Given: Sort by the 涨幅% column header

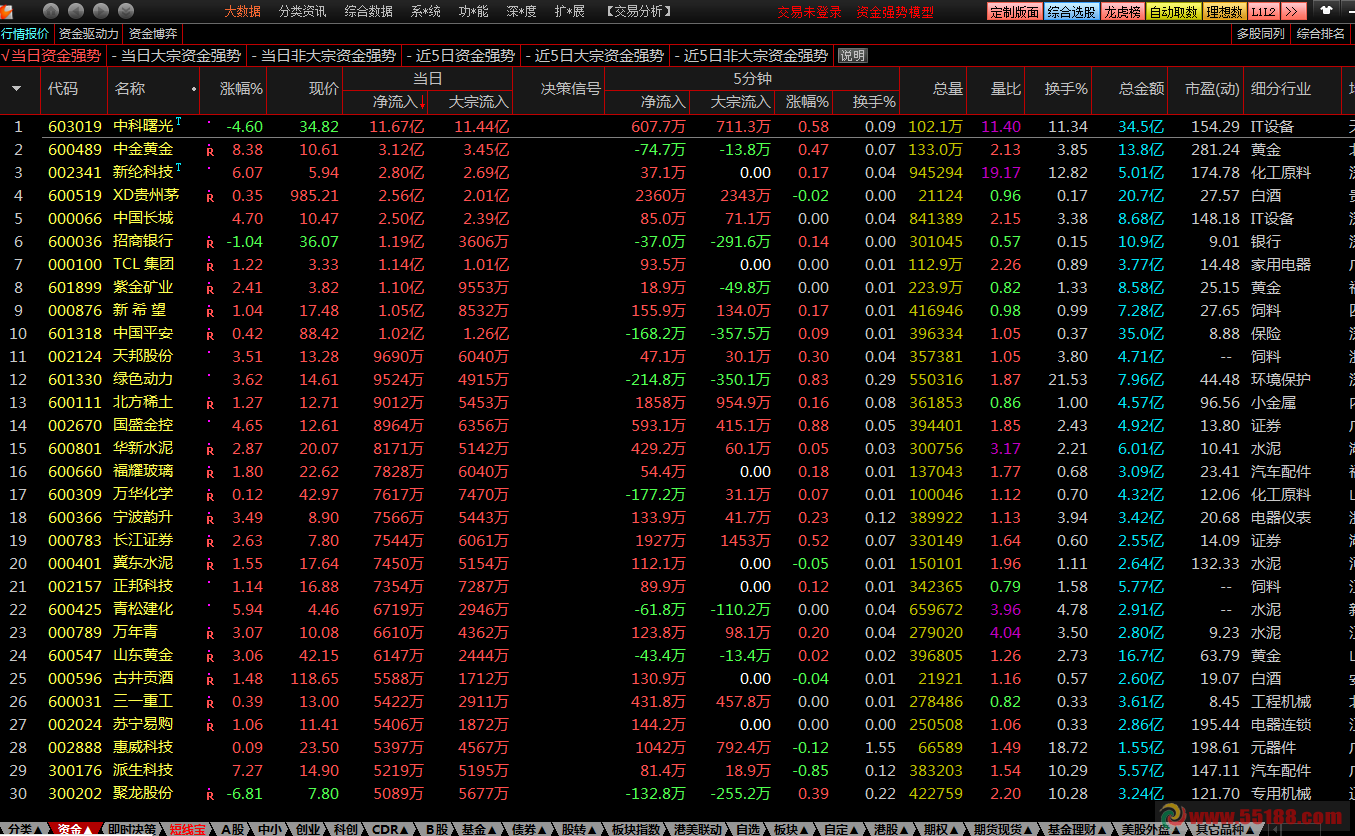Looking at the screenshot, I should (241, 89).
